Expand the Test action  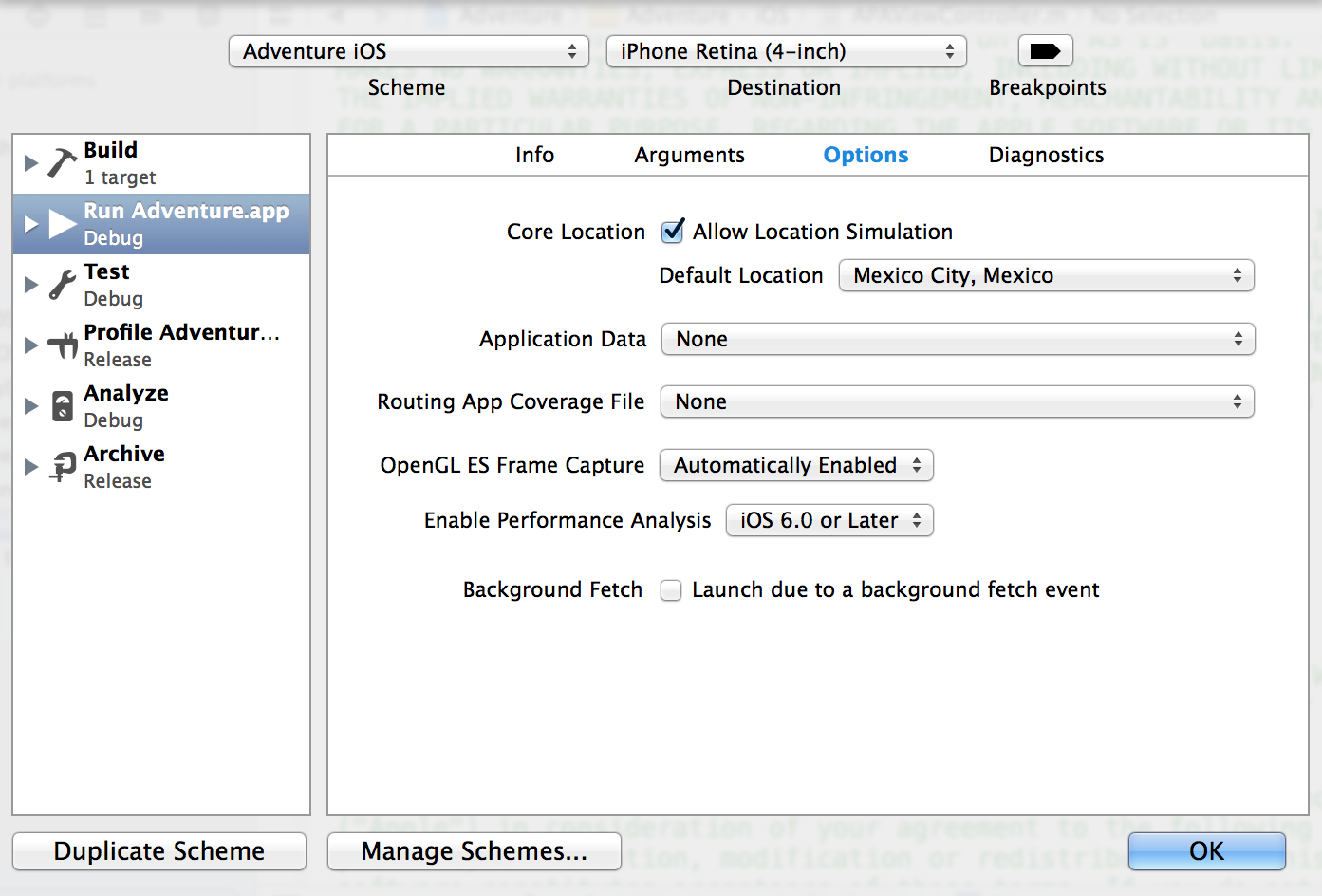point(30,285)
